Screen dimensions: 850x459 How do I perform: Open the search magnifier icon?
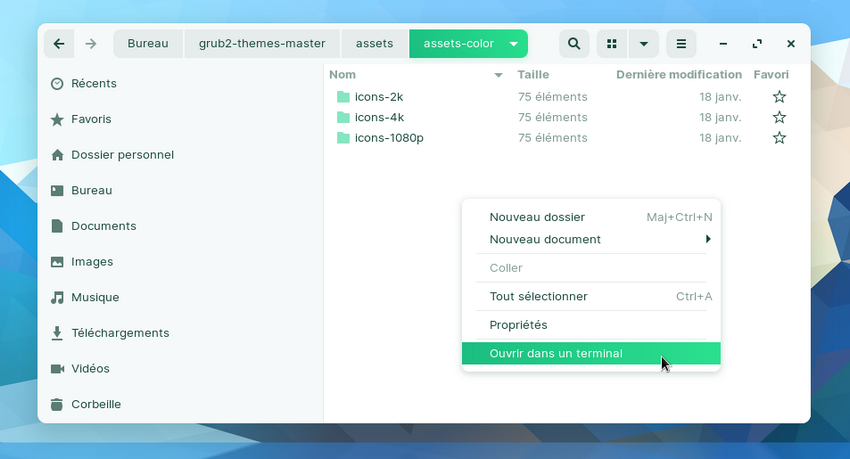point(573,44)
